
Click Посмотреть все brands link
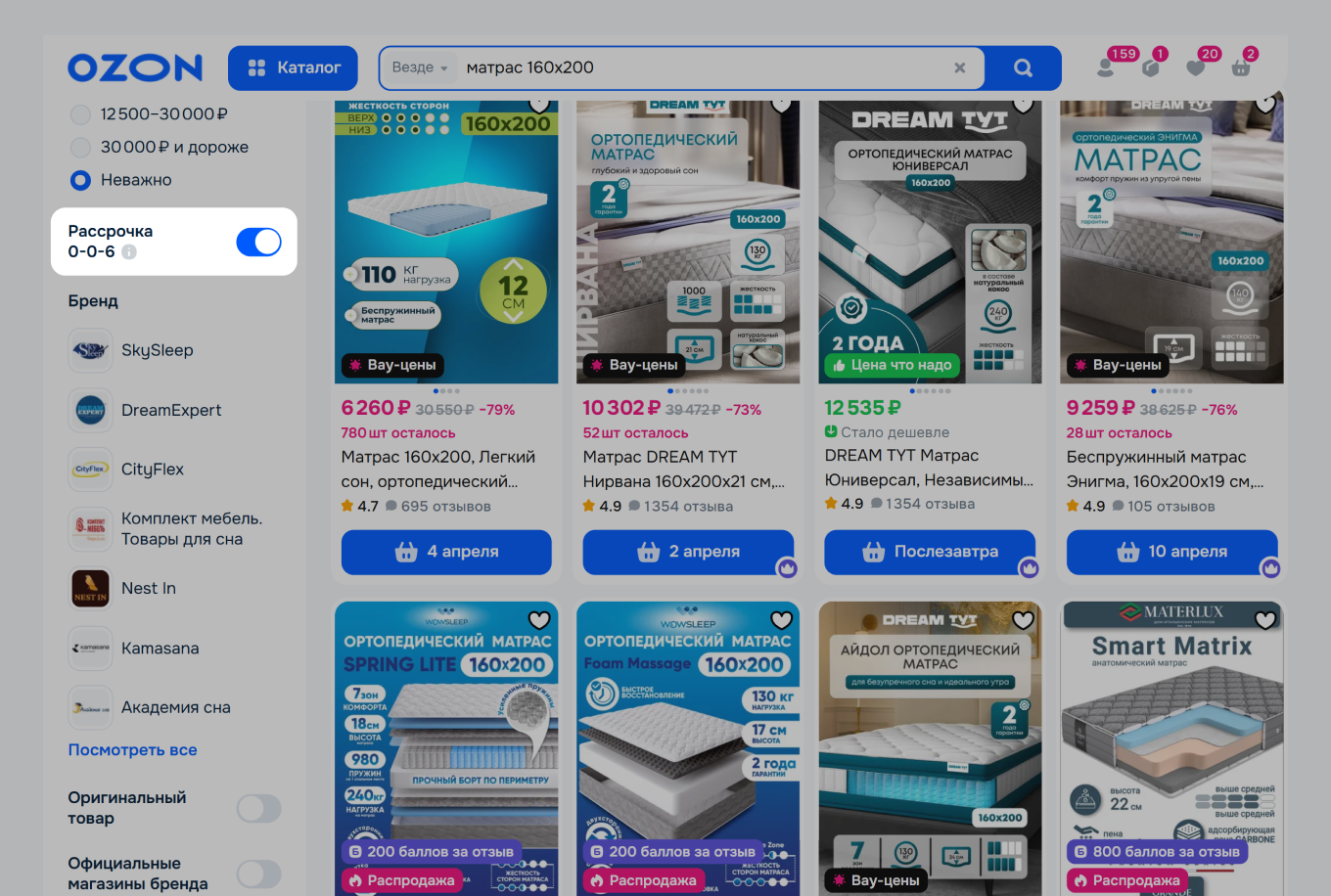tap(132, 750)
